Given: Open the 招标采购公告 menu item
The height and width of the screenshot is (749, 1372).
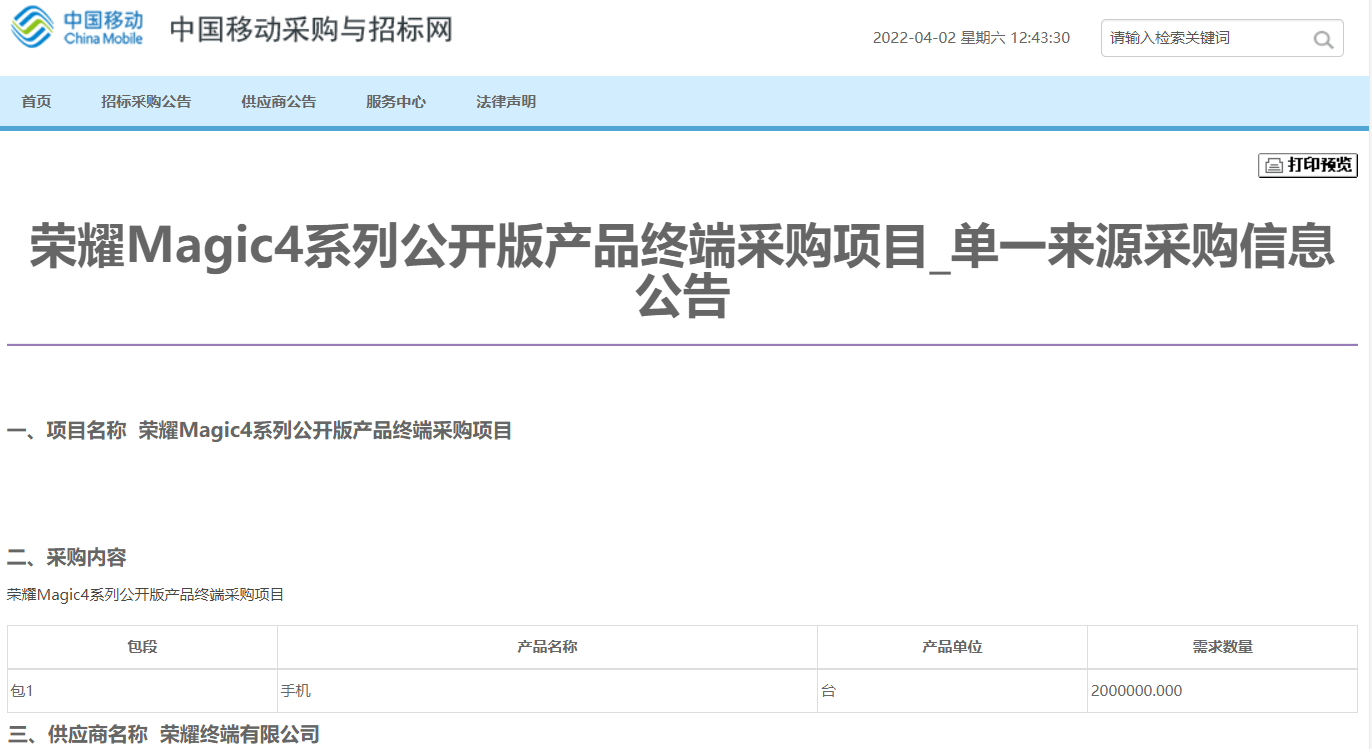Looking at the screenshot, I should point(146,101).
